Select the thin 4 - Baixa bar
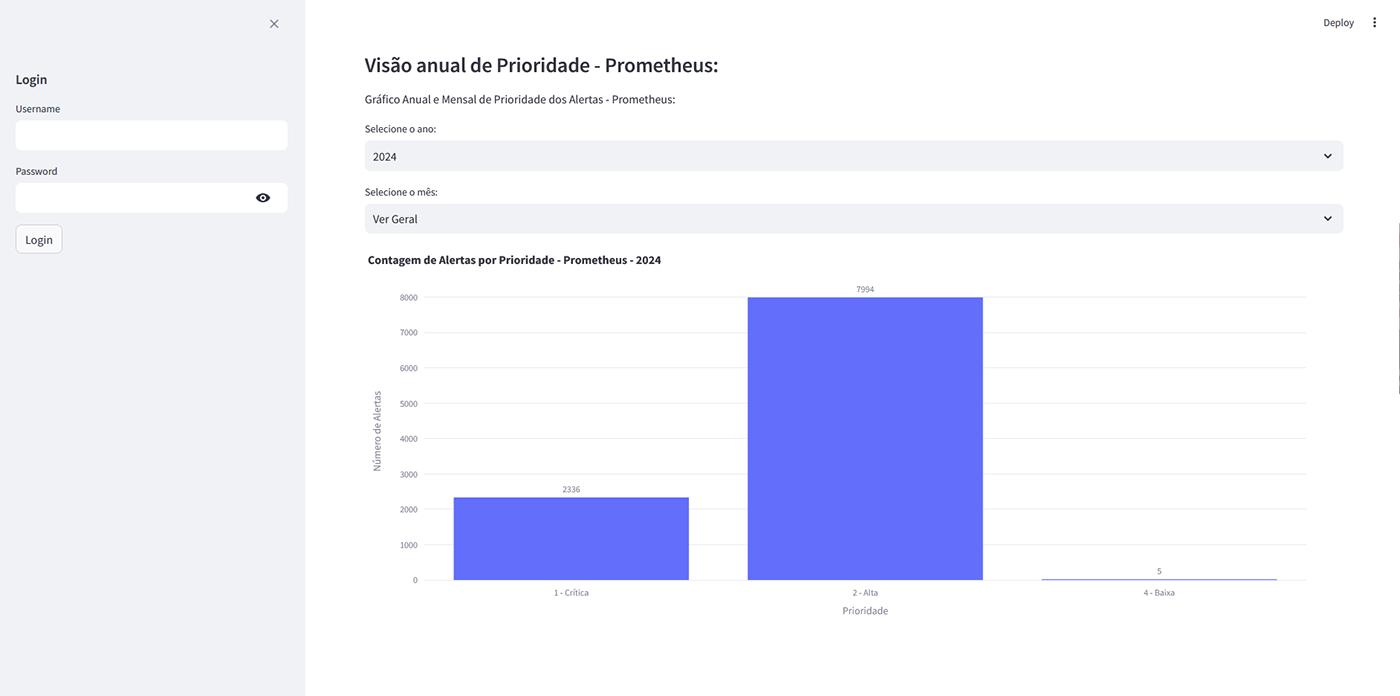Screen dimensions: 1400x696 pos(1159,579)
